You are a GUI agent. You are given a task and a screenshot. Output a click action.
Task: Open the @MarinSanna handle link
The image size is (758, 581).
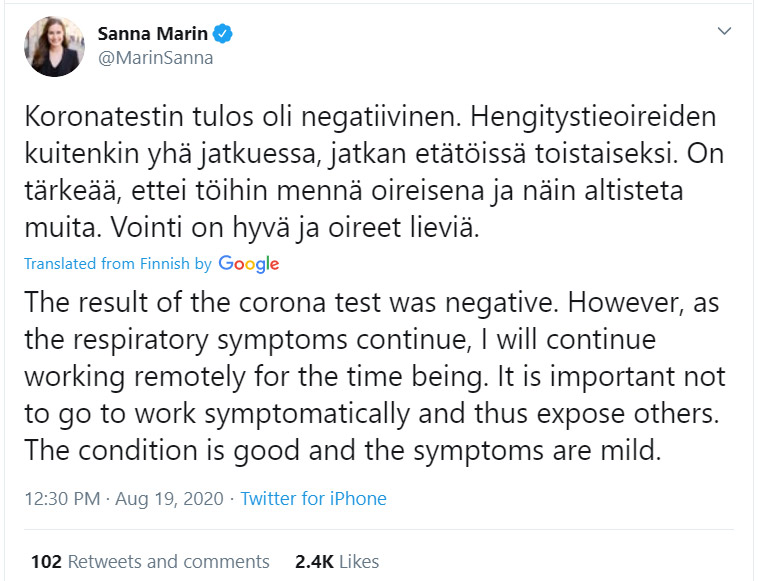[x=155, y=58]
